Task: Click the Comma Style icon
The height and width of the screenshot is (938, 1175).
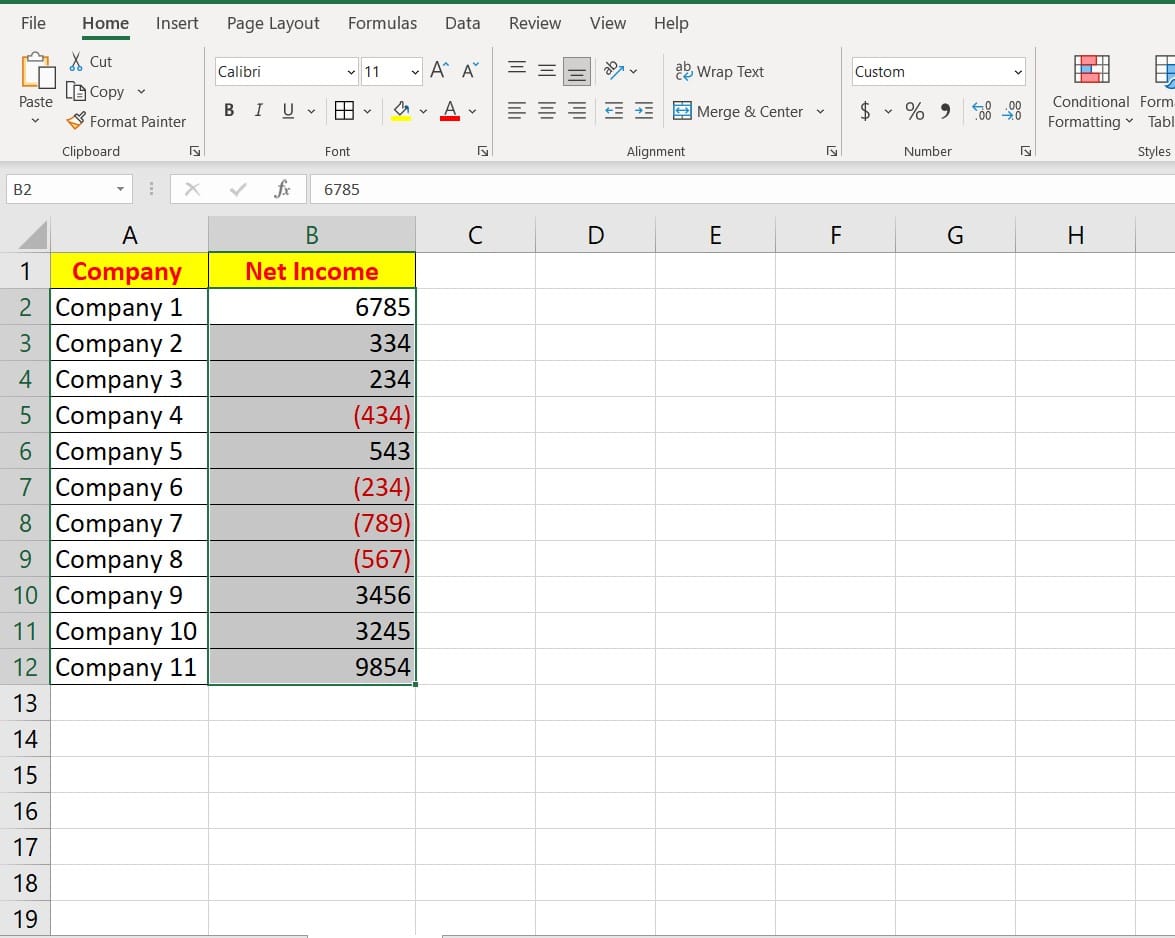Action: [944, 111]
